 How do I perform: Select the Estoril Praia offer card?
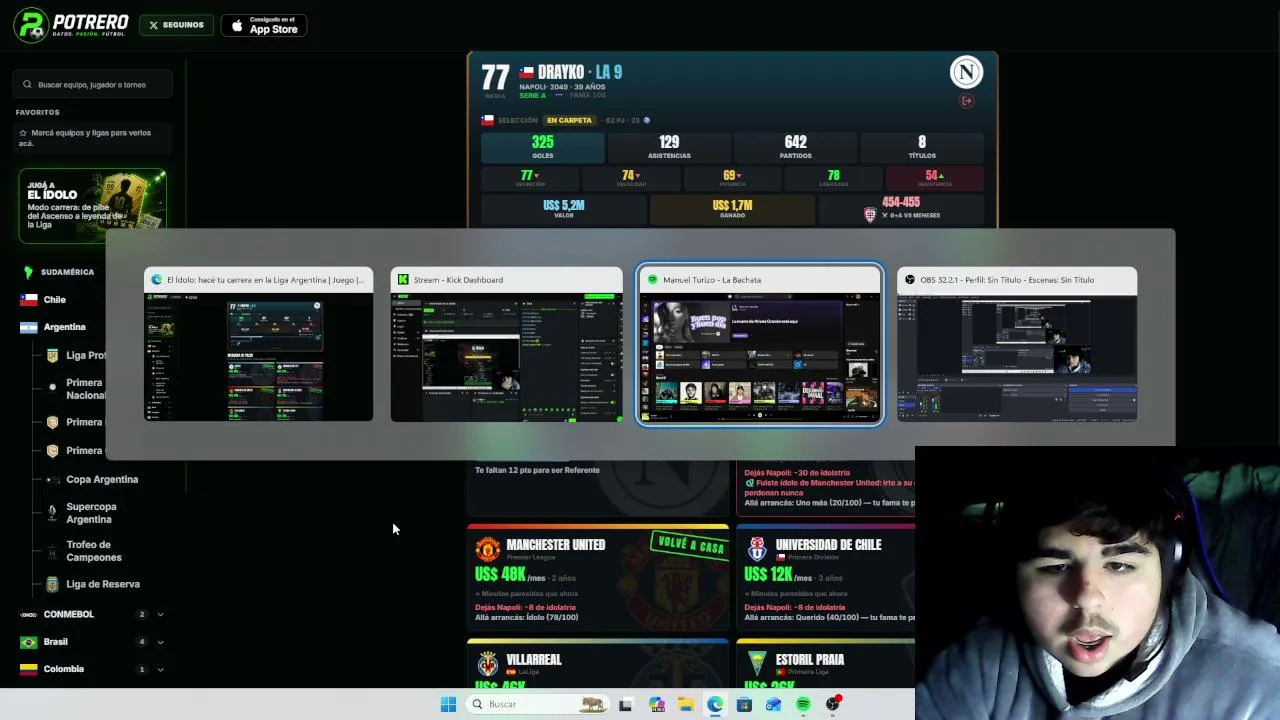tap(825, 663)
